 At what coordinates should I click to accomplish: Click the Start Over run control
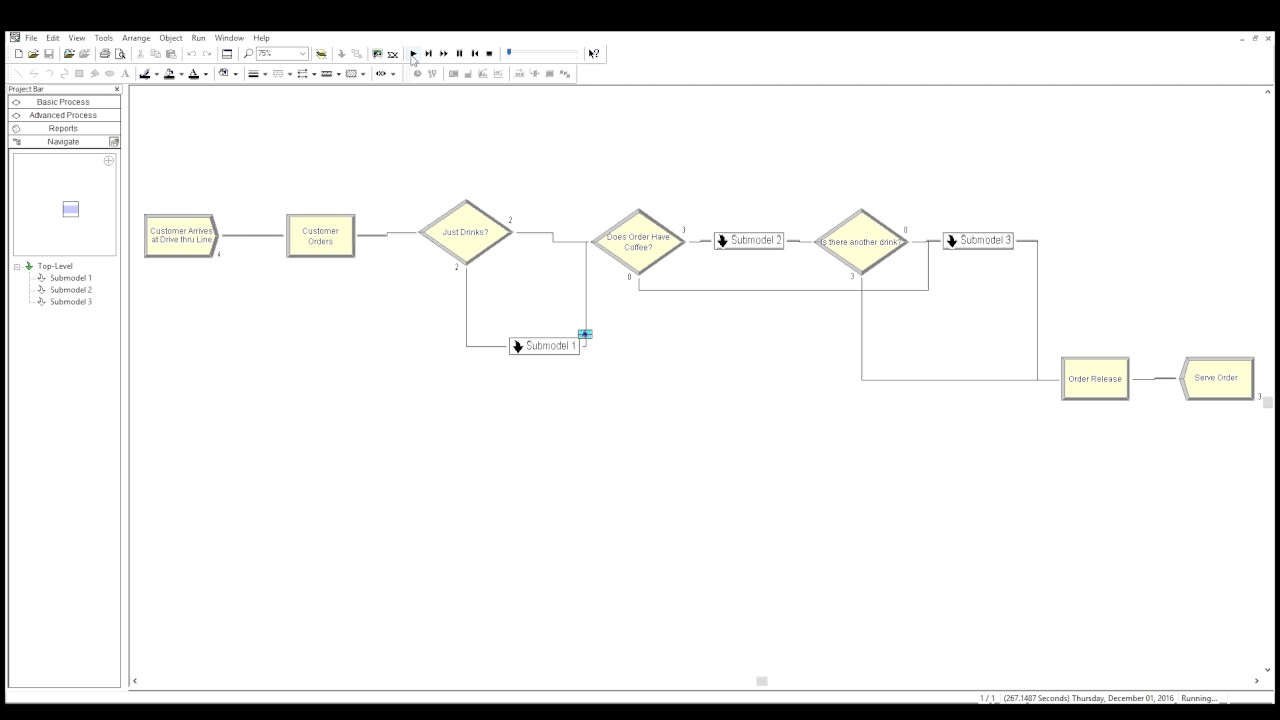(475, 54)
